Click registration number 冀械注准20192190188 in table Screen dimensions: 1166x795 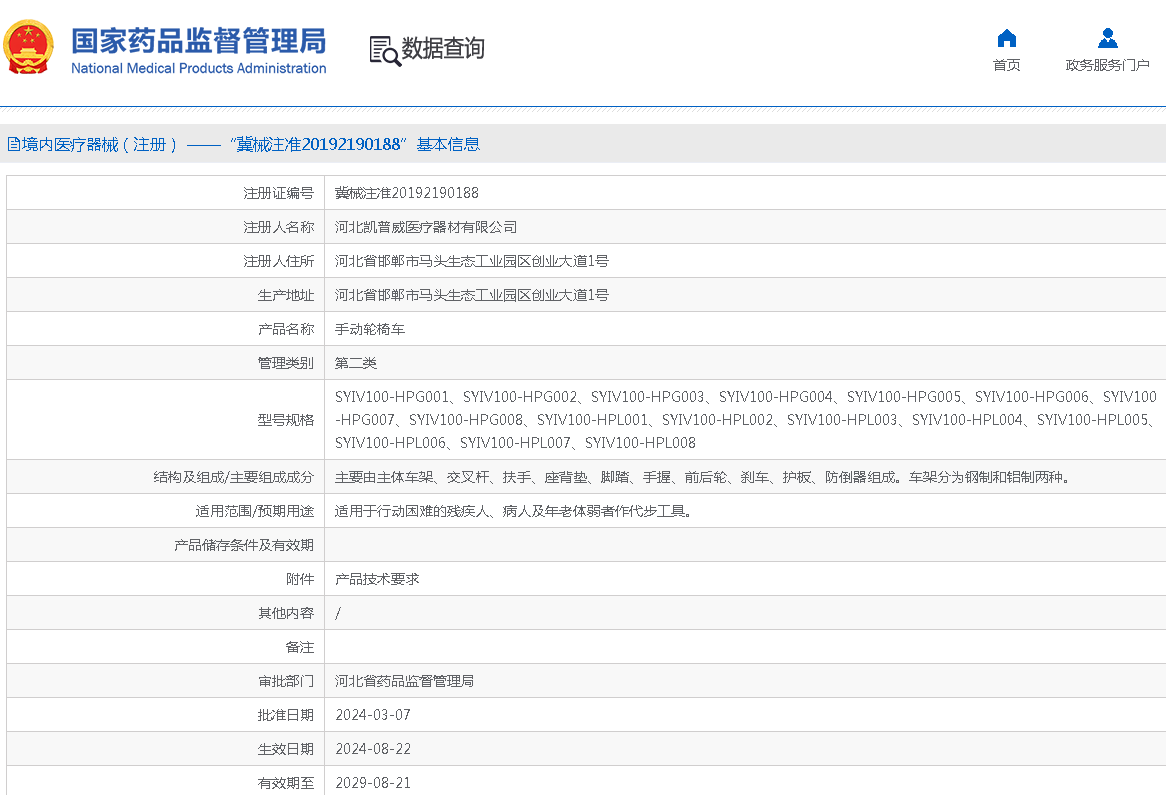(406, 193)
